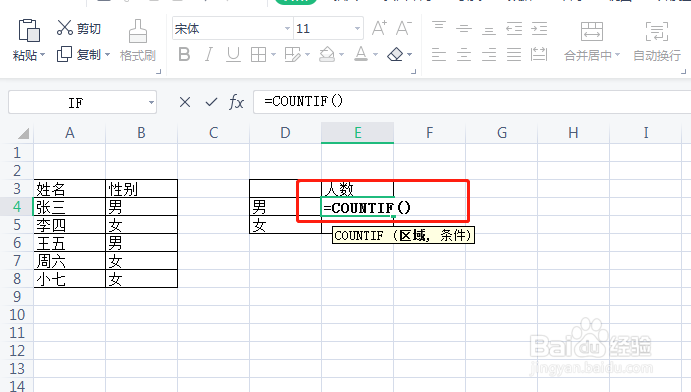Toggle Italic formatting
Viewport: 691px width, 392px height.
click(208, 55)
